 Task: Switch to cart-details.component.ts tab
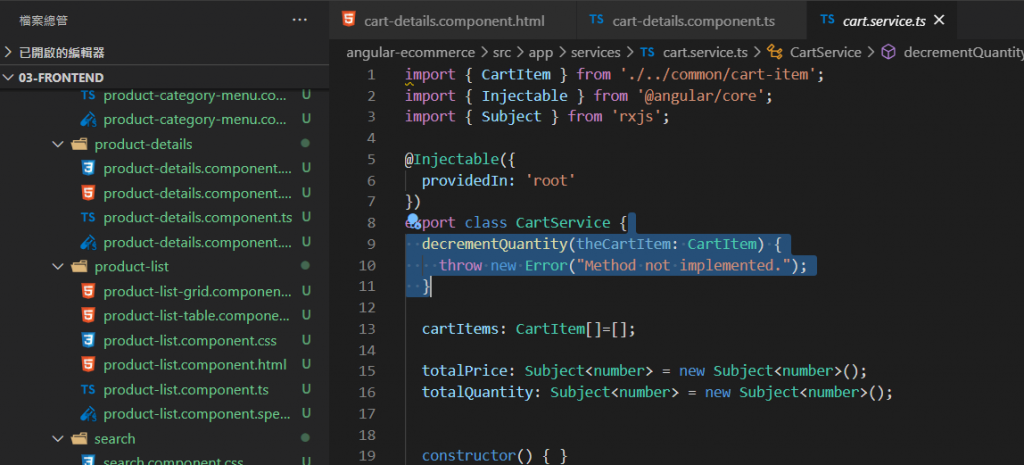692,20
